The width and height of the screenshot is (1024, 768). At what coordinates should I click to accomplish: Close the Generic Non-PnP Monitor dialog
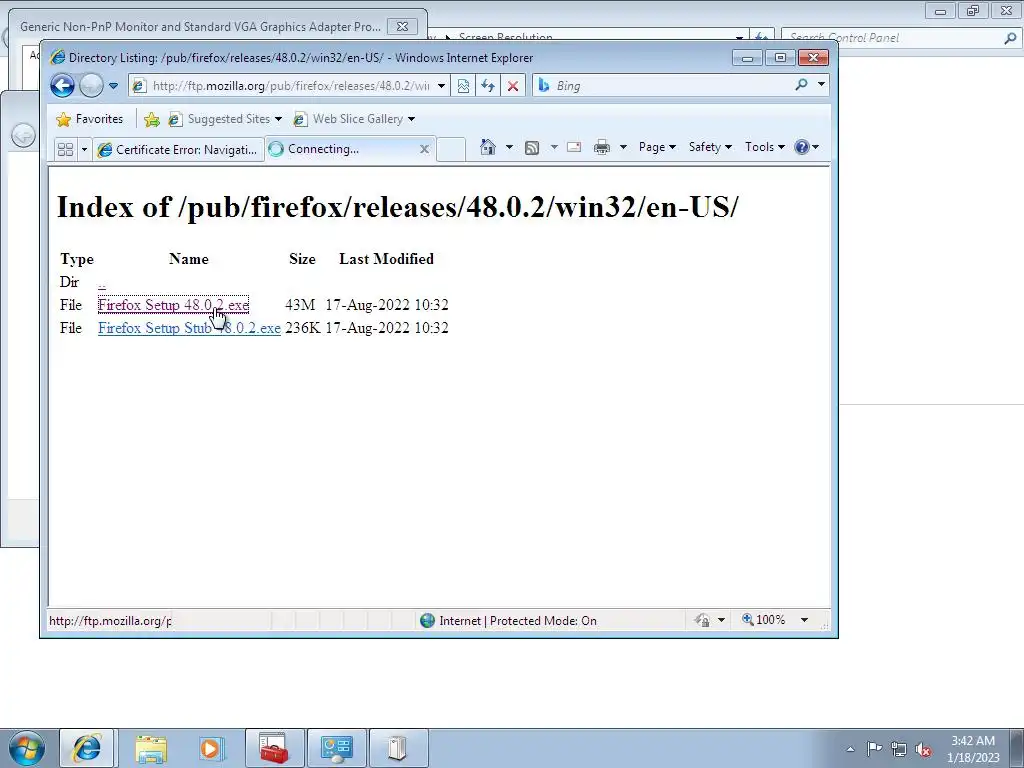(x=402, y=27)
